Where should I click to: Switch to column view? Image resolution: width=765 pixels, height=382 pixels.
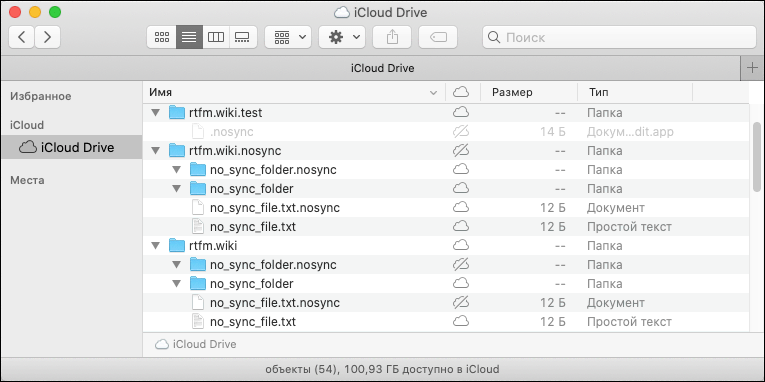point(216,37)
